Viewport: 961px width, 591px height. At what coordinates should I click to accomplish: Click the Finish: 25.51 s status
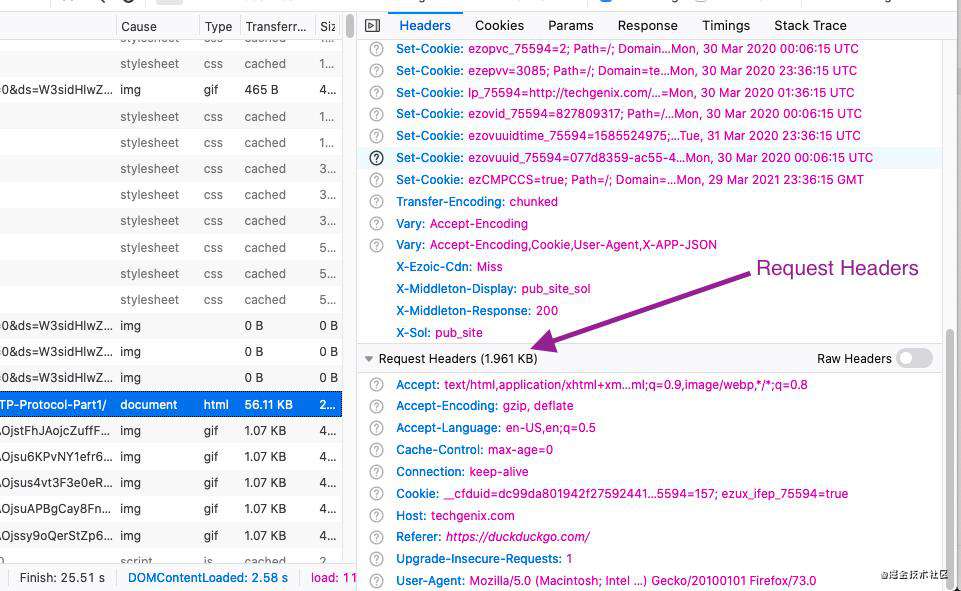click(62, 578)
